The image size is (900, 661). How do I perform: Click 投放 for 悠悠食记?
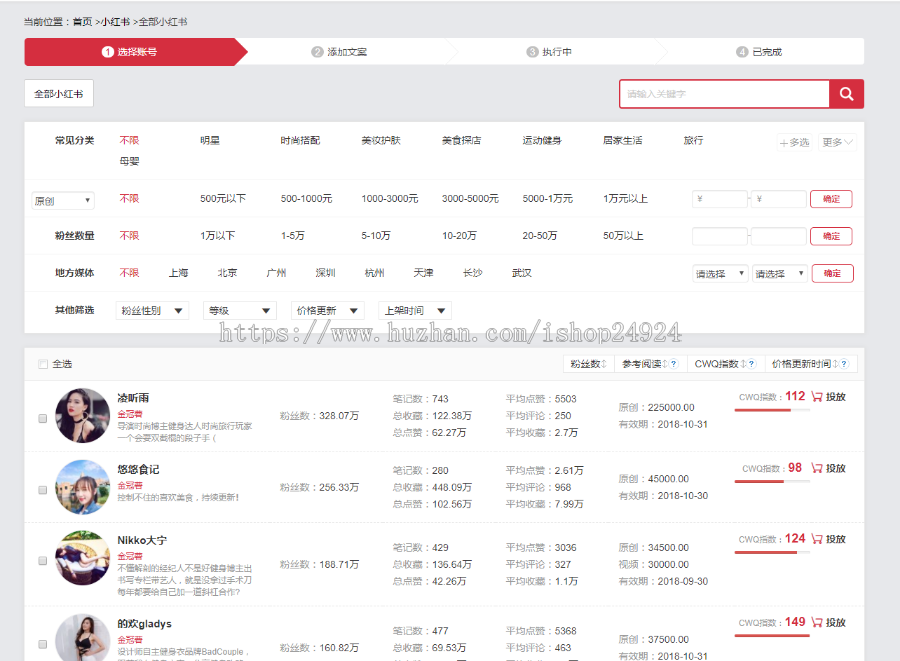coord(836,468)
